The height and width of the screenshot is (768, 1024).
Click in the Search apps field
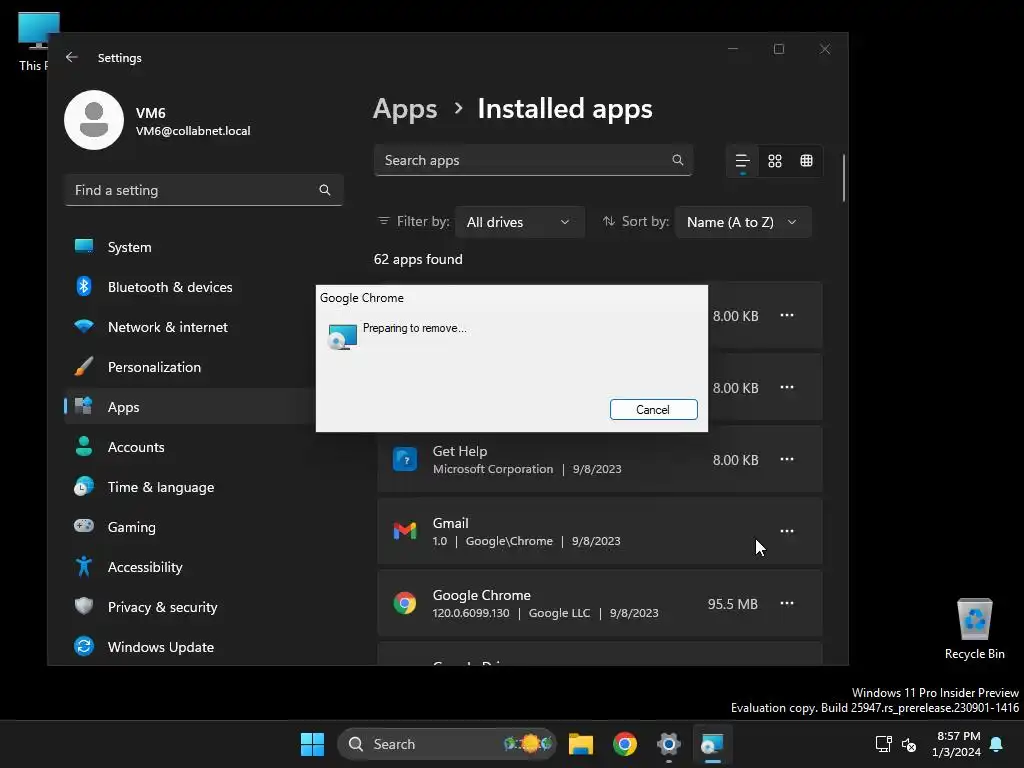tap(533, 160)
